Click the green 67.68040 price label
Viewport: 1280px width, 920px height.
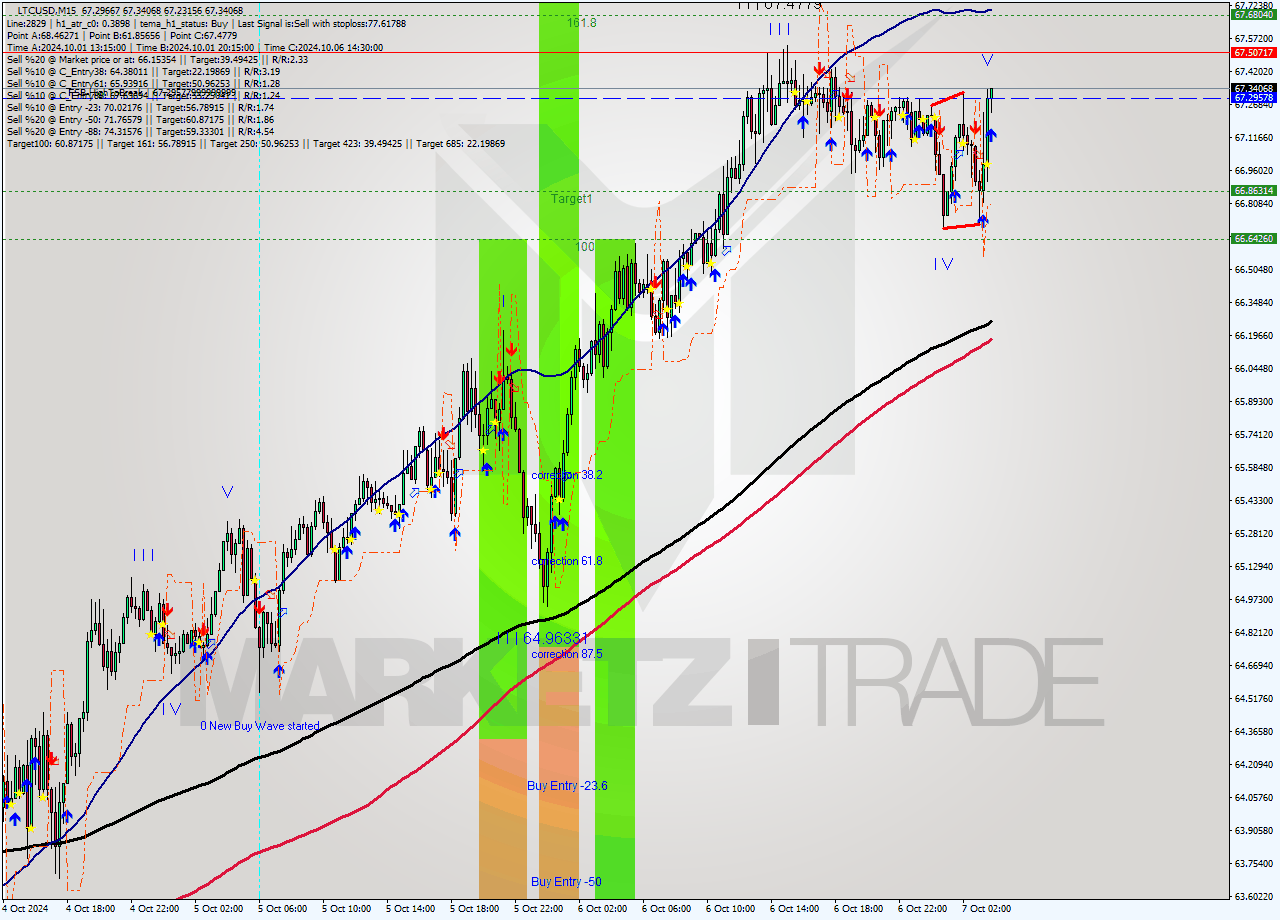click(x=1253, y=15)
